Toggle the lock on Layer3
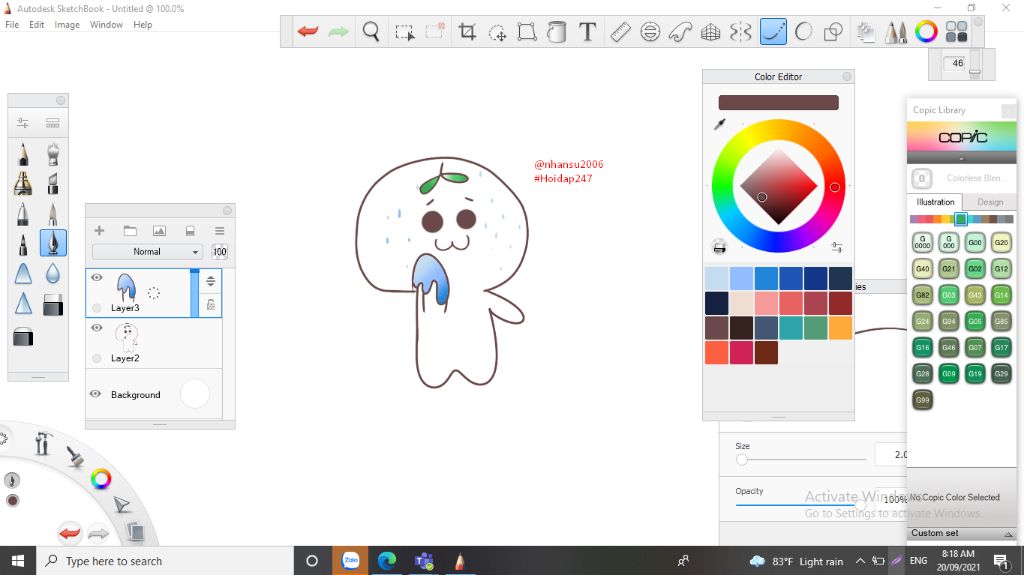 point(211,304)
